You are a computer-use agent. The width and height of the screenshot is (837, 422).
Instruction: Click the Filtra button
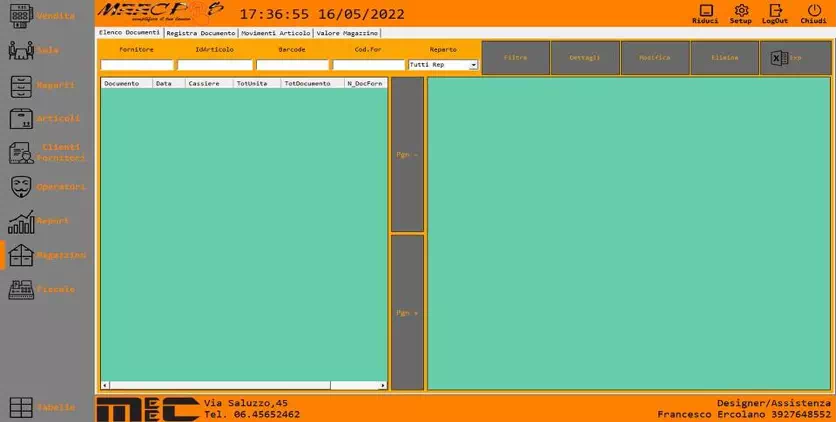[x=516, y=58]
